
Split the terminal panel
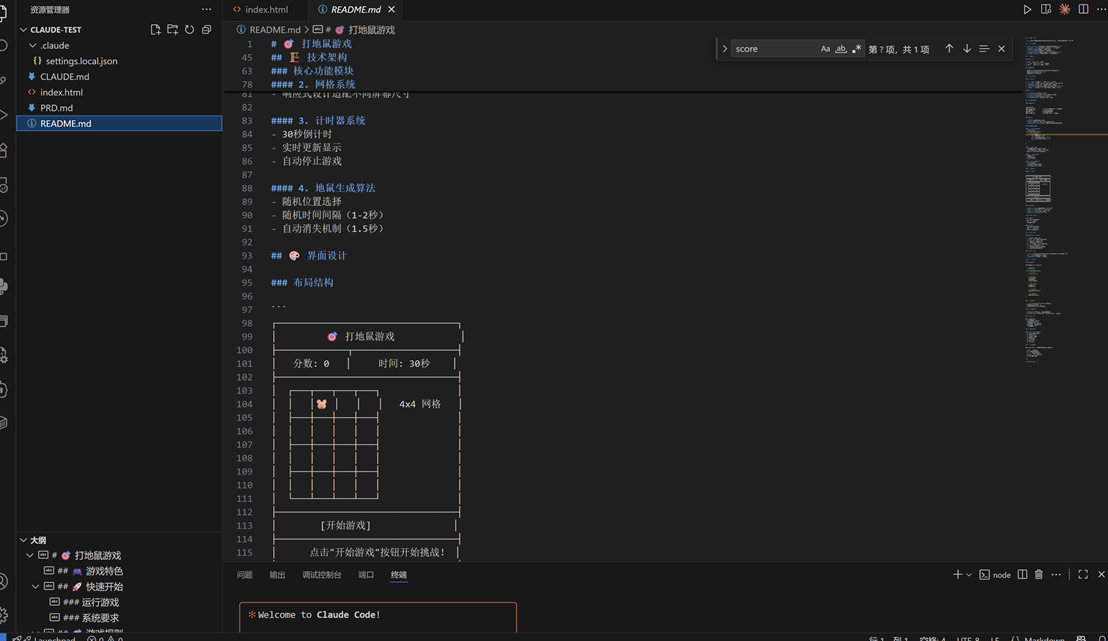coord(1022,575)
